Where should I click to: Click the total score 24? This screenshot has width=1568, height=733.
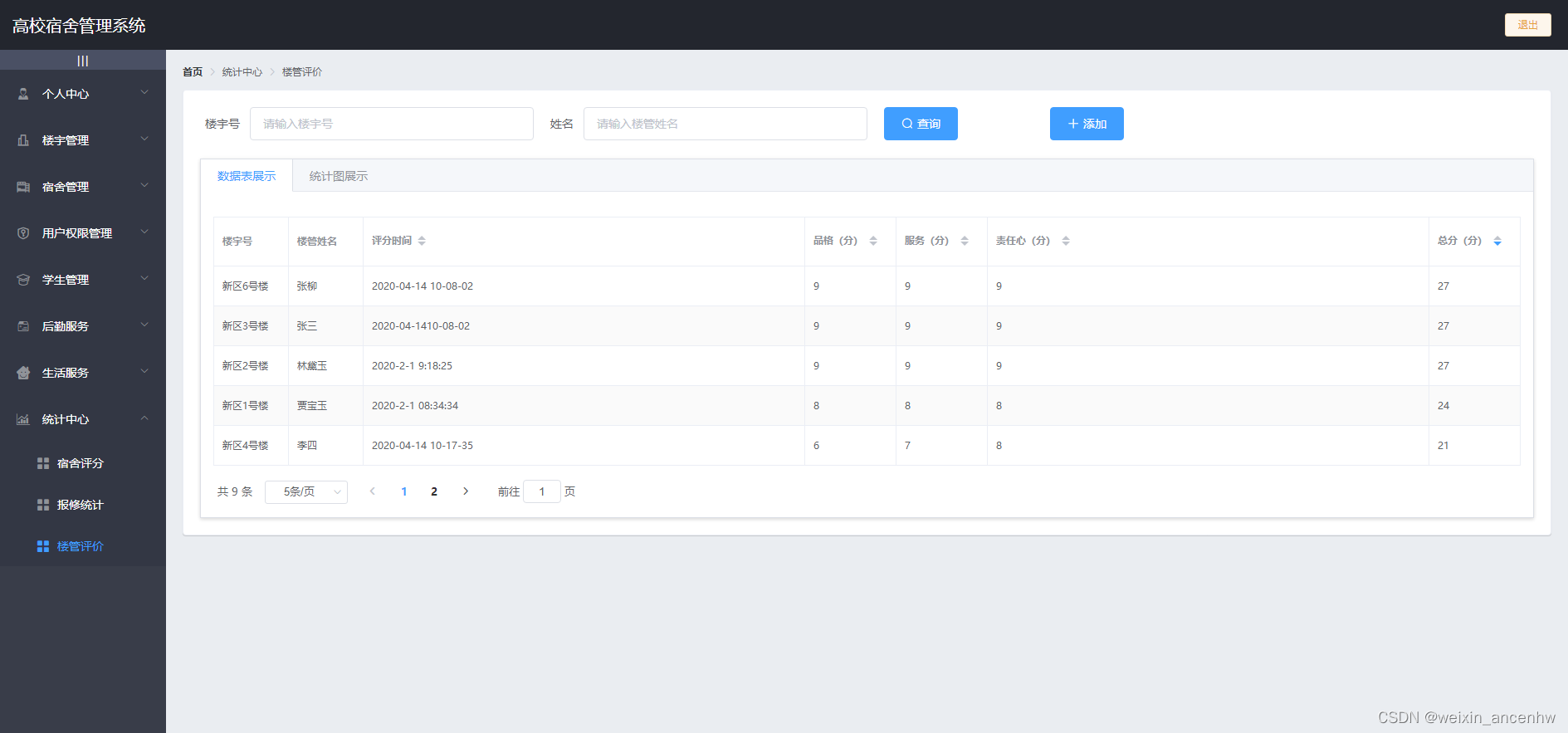pos(1443,406)
